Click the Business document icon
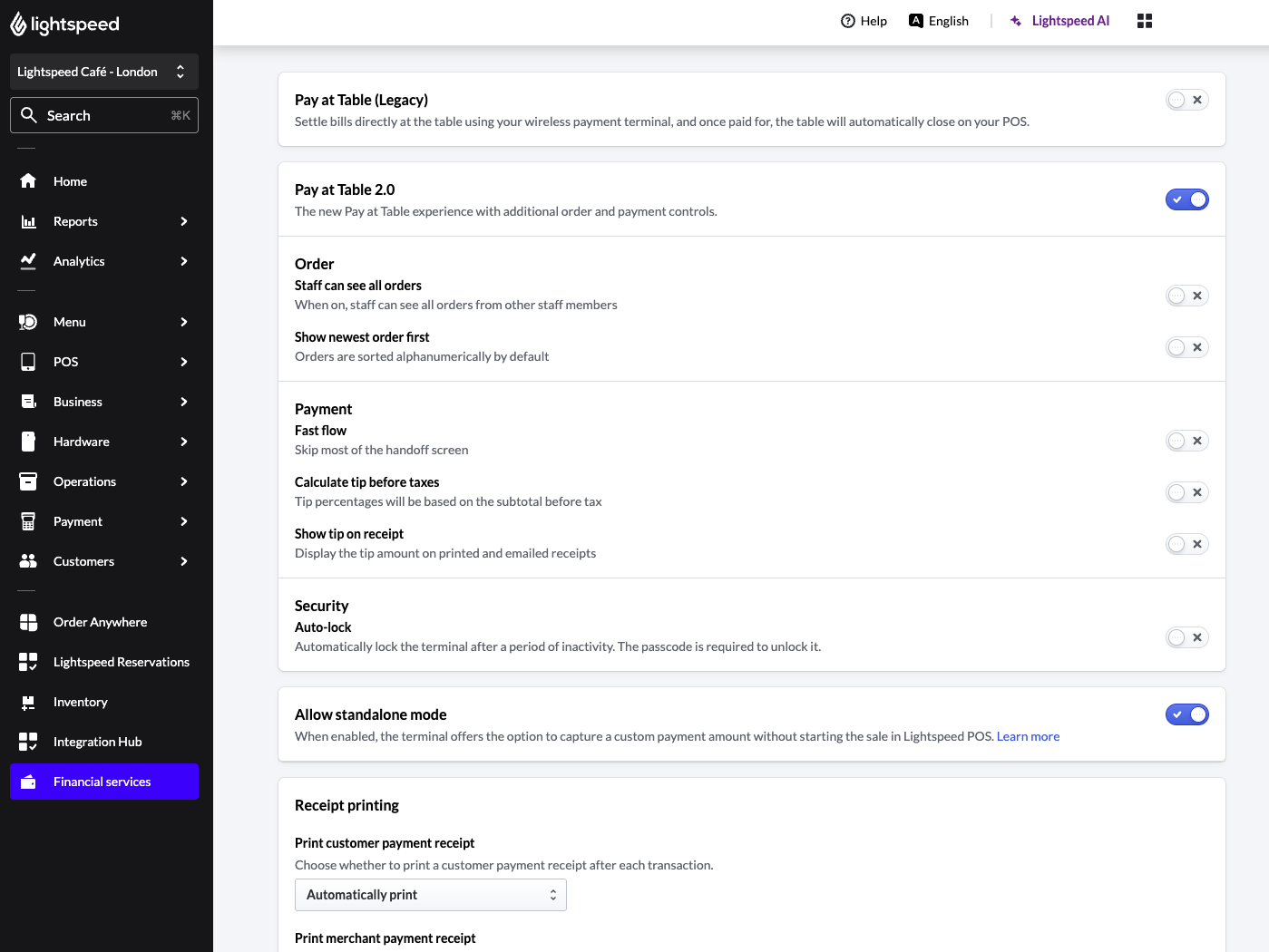The height and width of the screenshot is (952, 1269). (28, 402)
